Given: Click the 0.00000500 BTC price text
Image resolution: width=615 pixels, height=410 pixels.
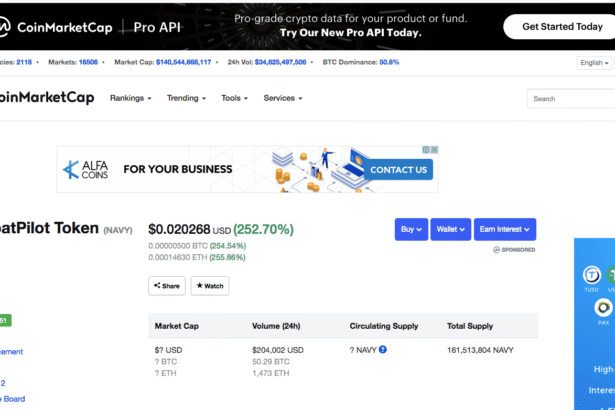Looking at the screenshot, I should [x=178, y=246].
